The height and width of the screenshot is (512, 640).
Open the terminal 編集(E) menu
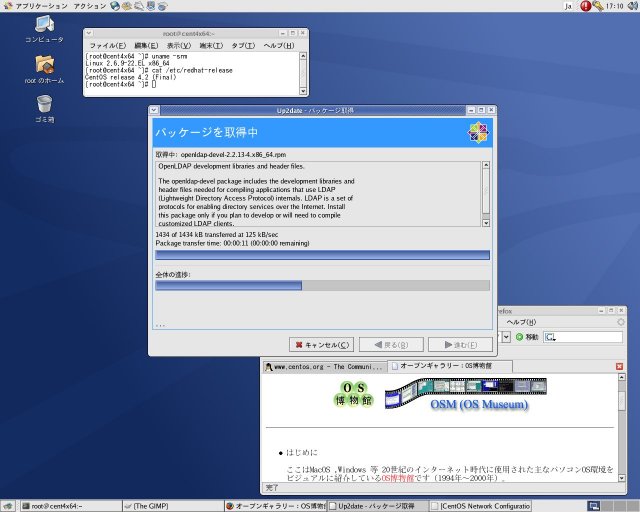pos(146,45)
